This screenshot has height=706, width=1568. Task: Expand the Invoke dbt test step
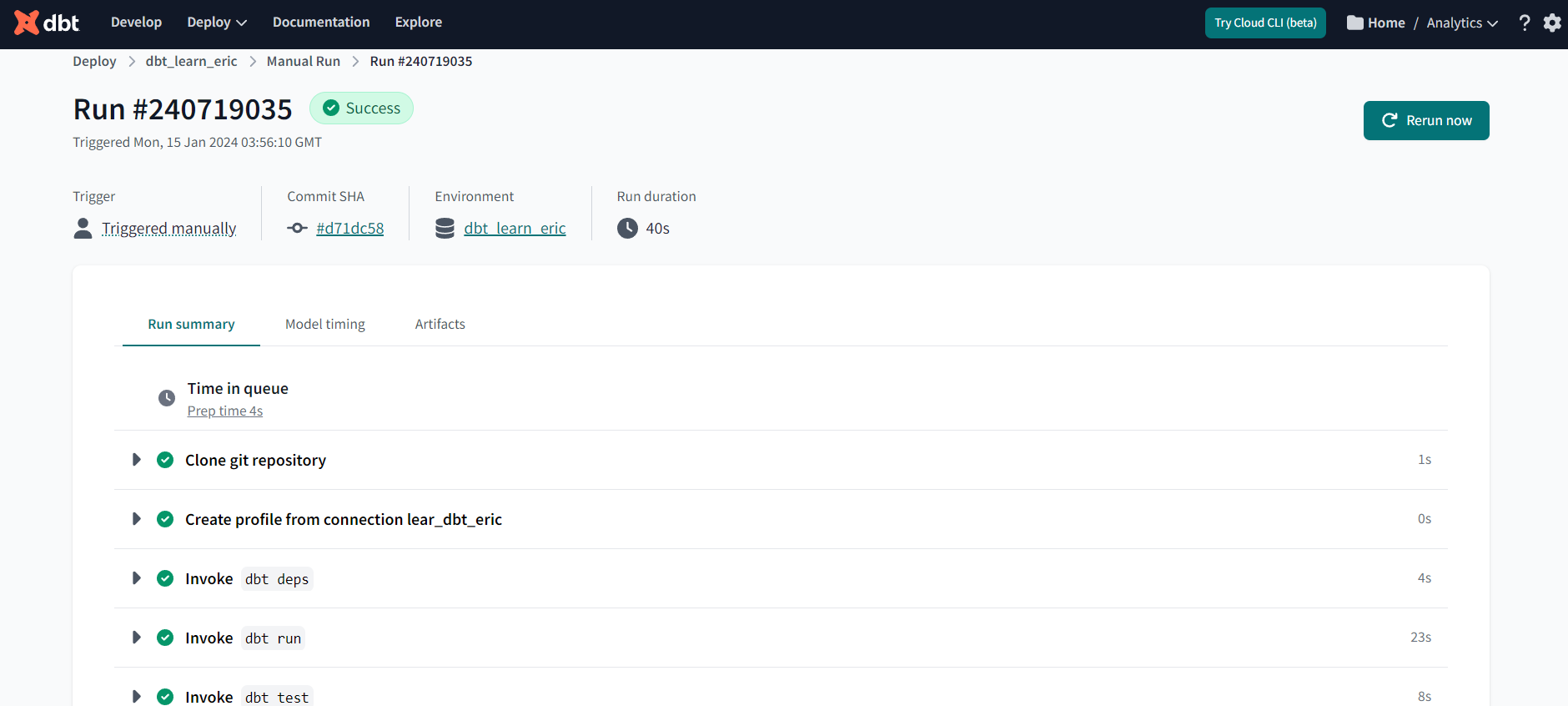click(137, 697)
